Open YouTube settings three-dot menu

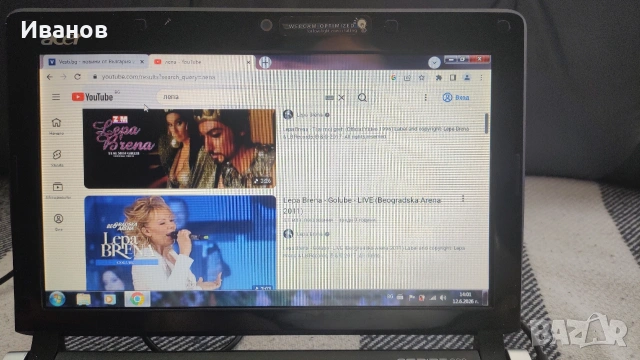pos(425,97)
